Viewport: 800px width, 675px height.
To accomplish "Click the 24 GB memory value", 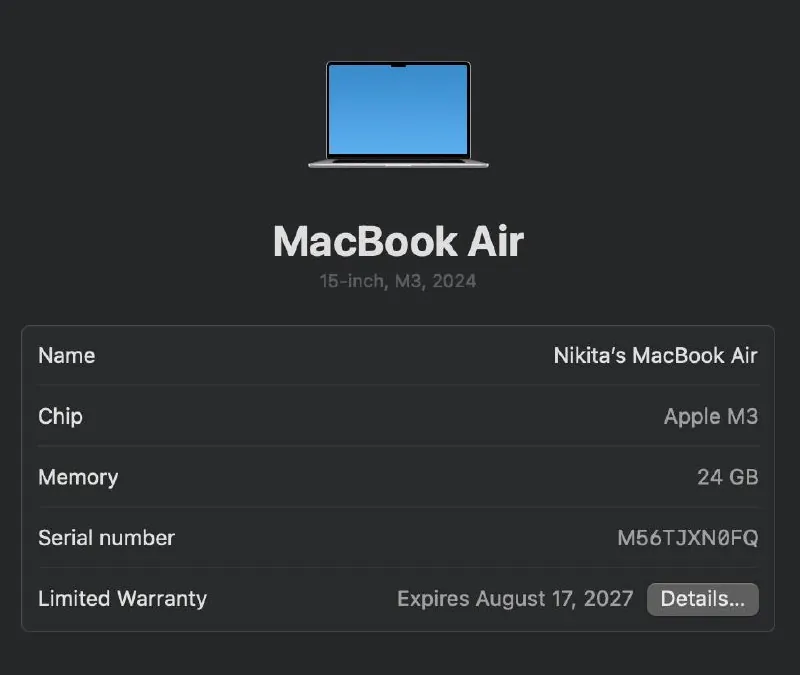I will (728, 477).
